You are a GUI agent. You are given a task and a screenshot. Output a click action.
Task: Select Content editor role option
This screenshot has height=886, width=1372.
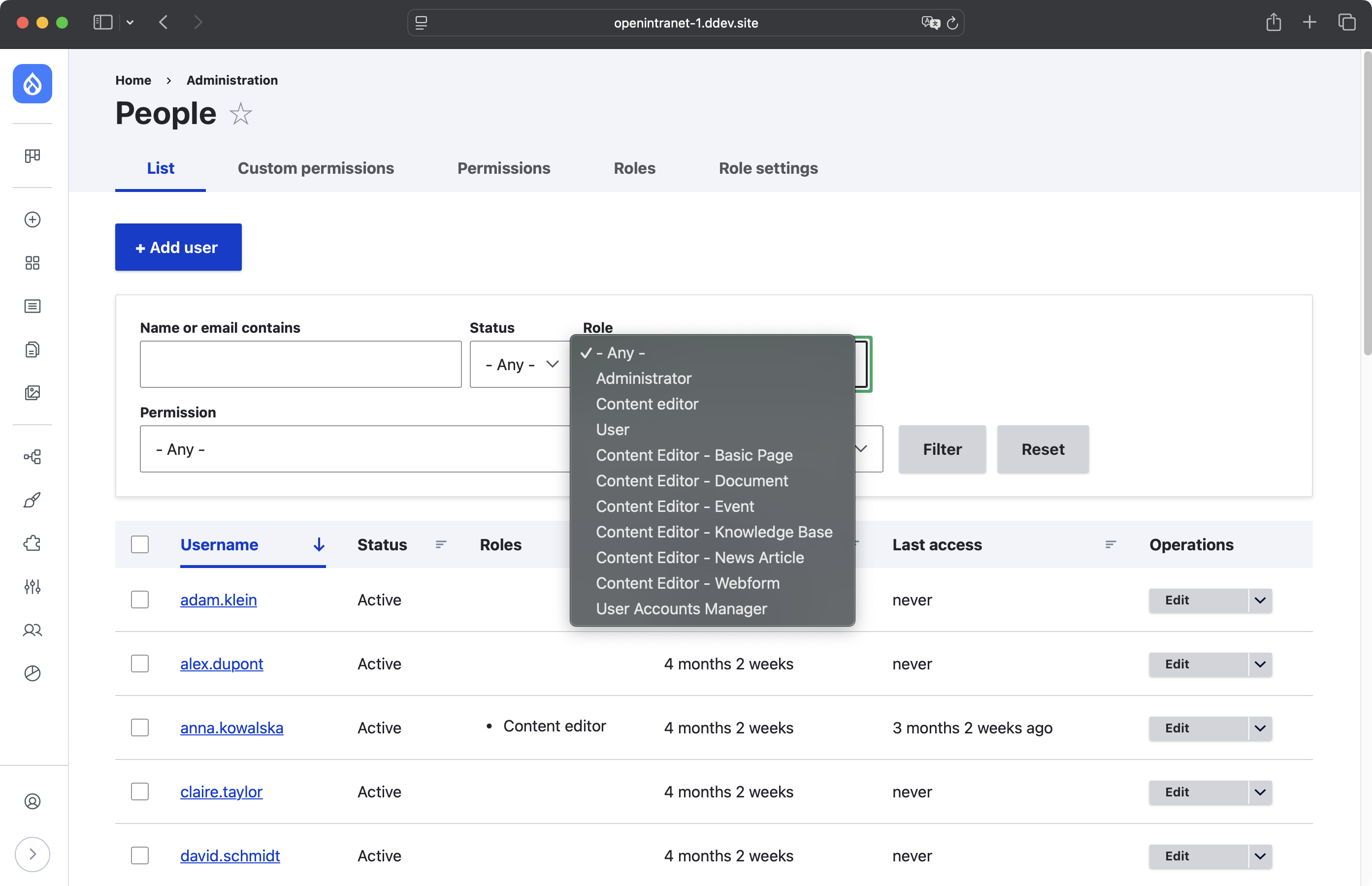[712, 404]
